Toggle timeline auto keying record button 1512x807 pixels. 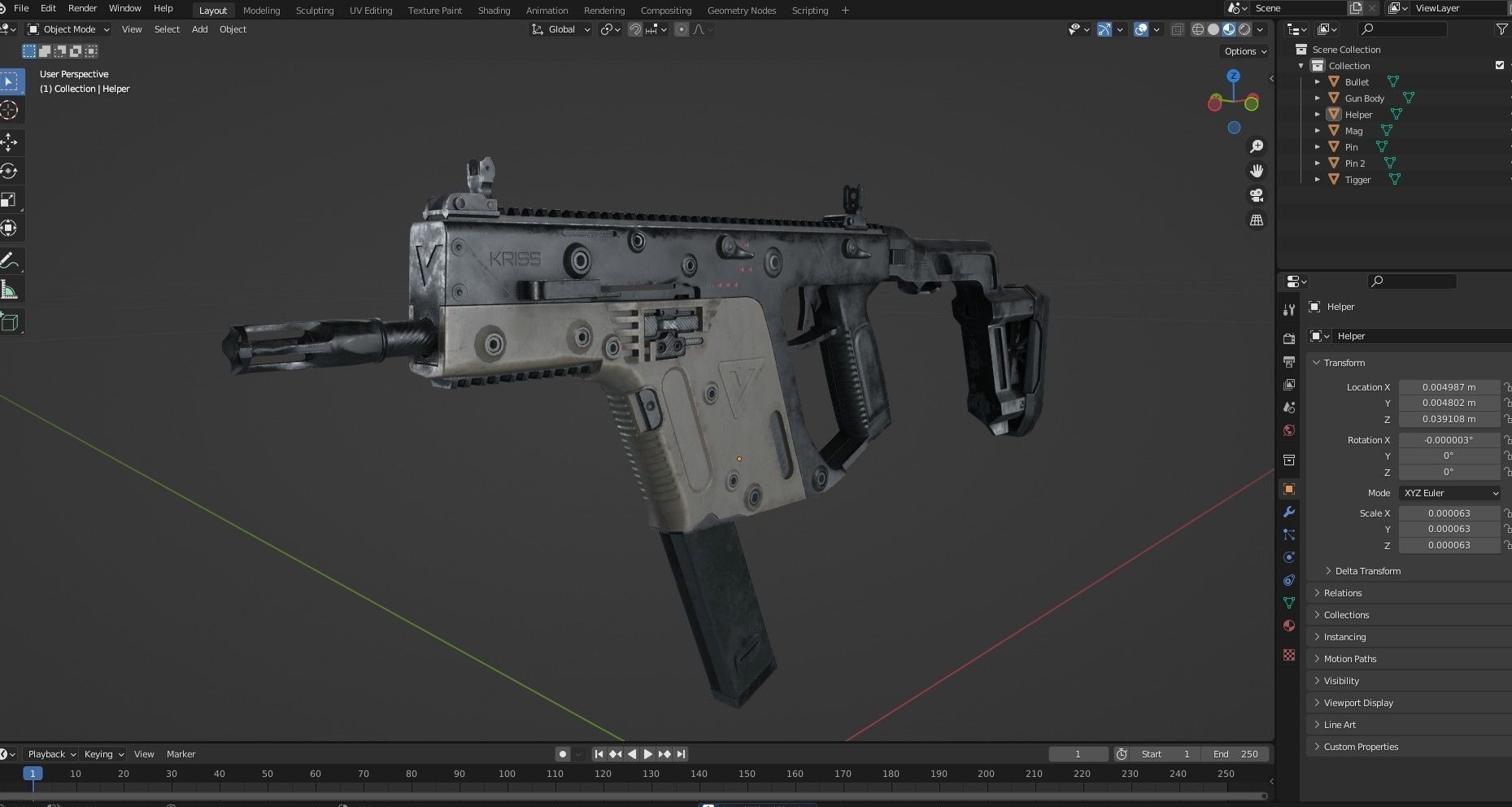point(562,754)
